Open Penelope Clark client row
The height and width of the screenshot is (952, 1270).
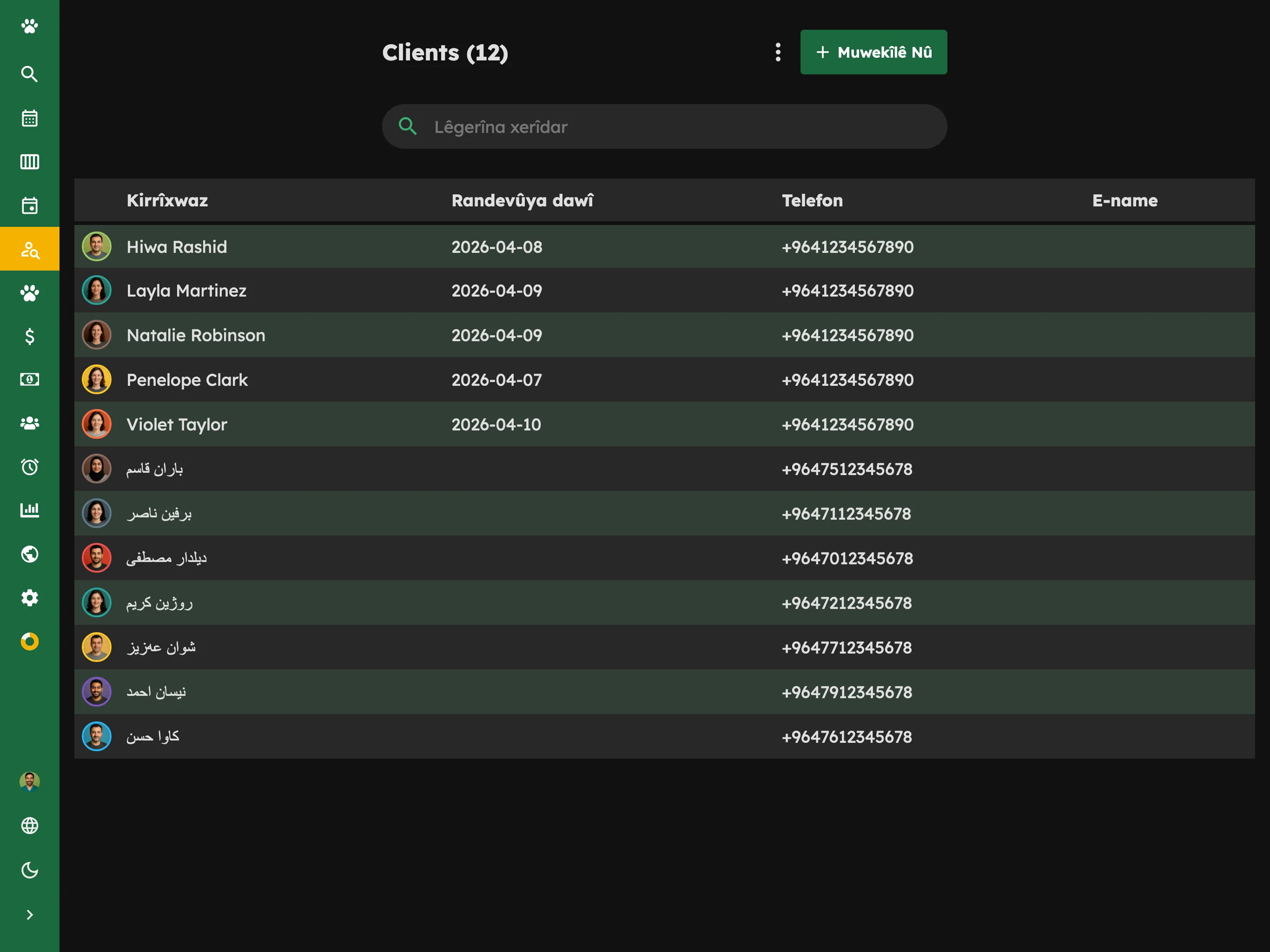coord(664,379)
